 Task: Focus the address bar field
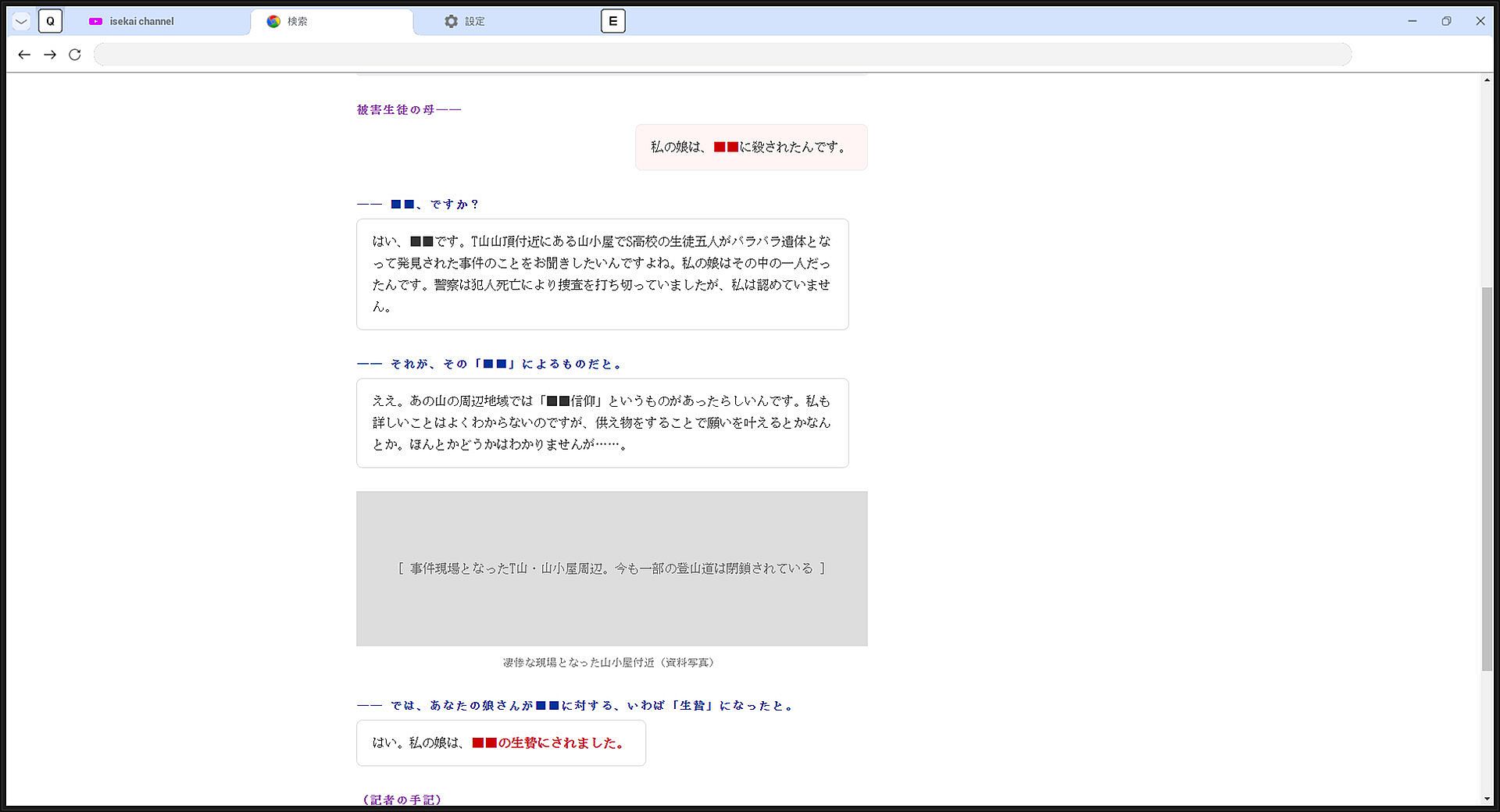pyautogui.click(x=723, y=55)
